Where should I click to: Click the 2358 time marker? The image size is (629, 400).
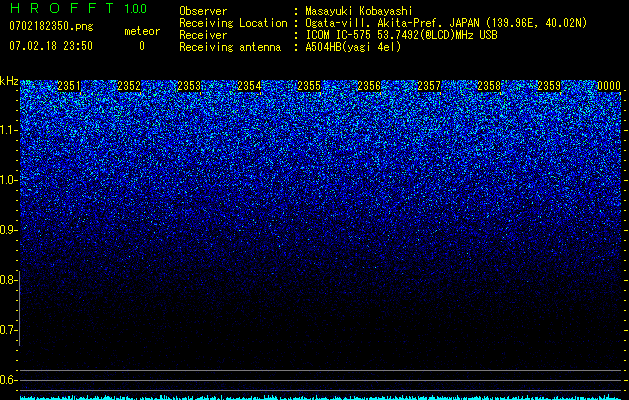489,86
